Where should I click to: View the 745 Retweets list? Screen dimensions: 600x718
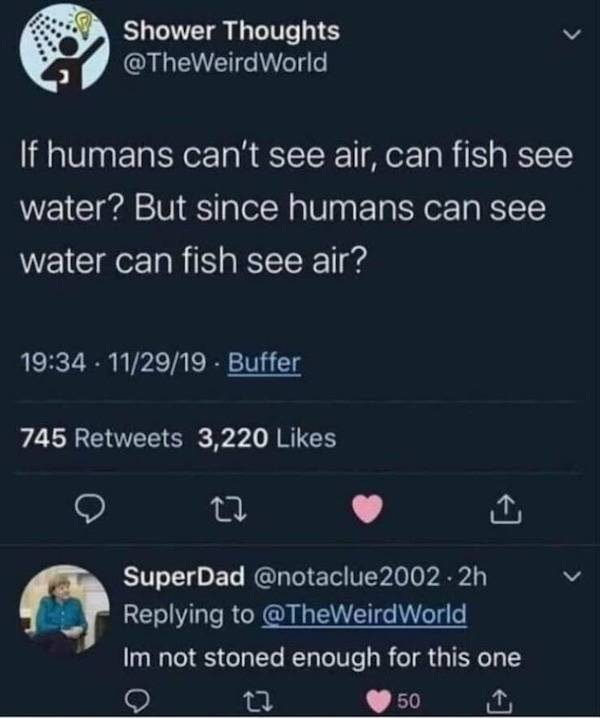point(101,437)
